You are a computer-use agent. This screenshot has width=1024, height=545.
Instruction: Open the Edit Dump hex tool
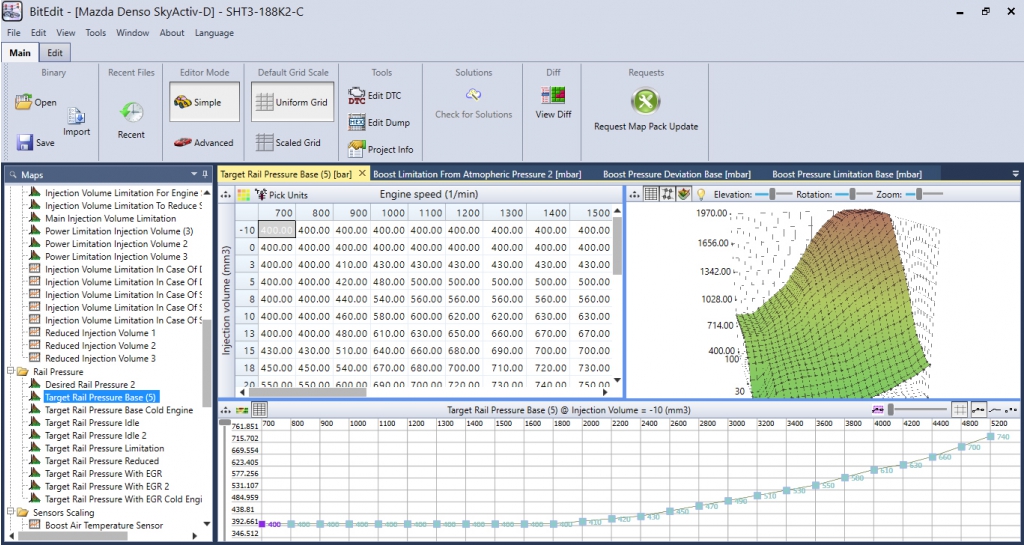pyautogui.click(x=379, y=122)
